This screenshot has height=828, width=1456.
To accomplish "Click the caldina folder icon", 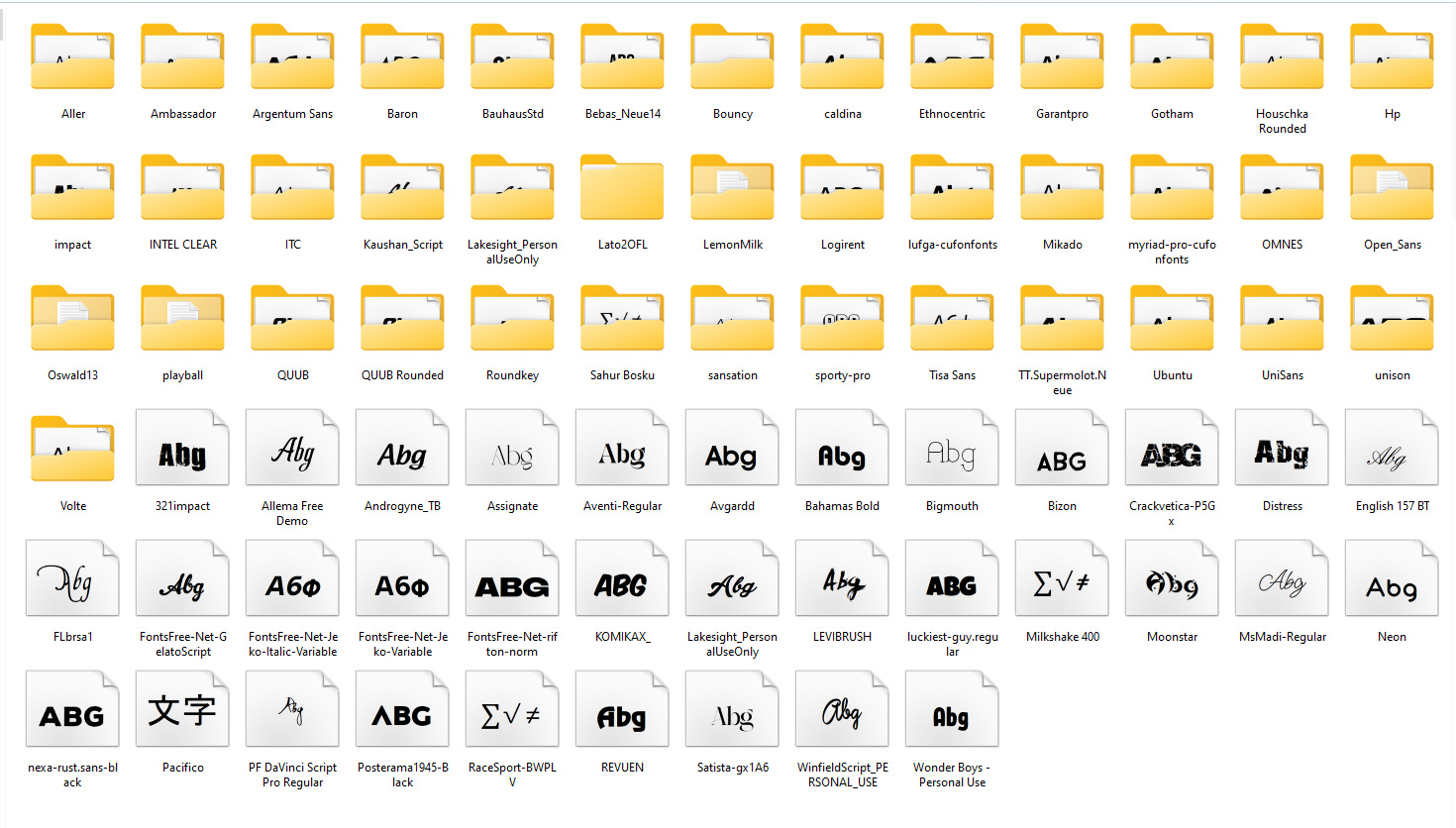I will click(842, 57).
